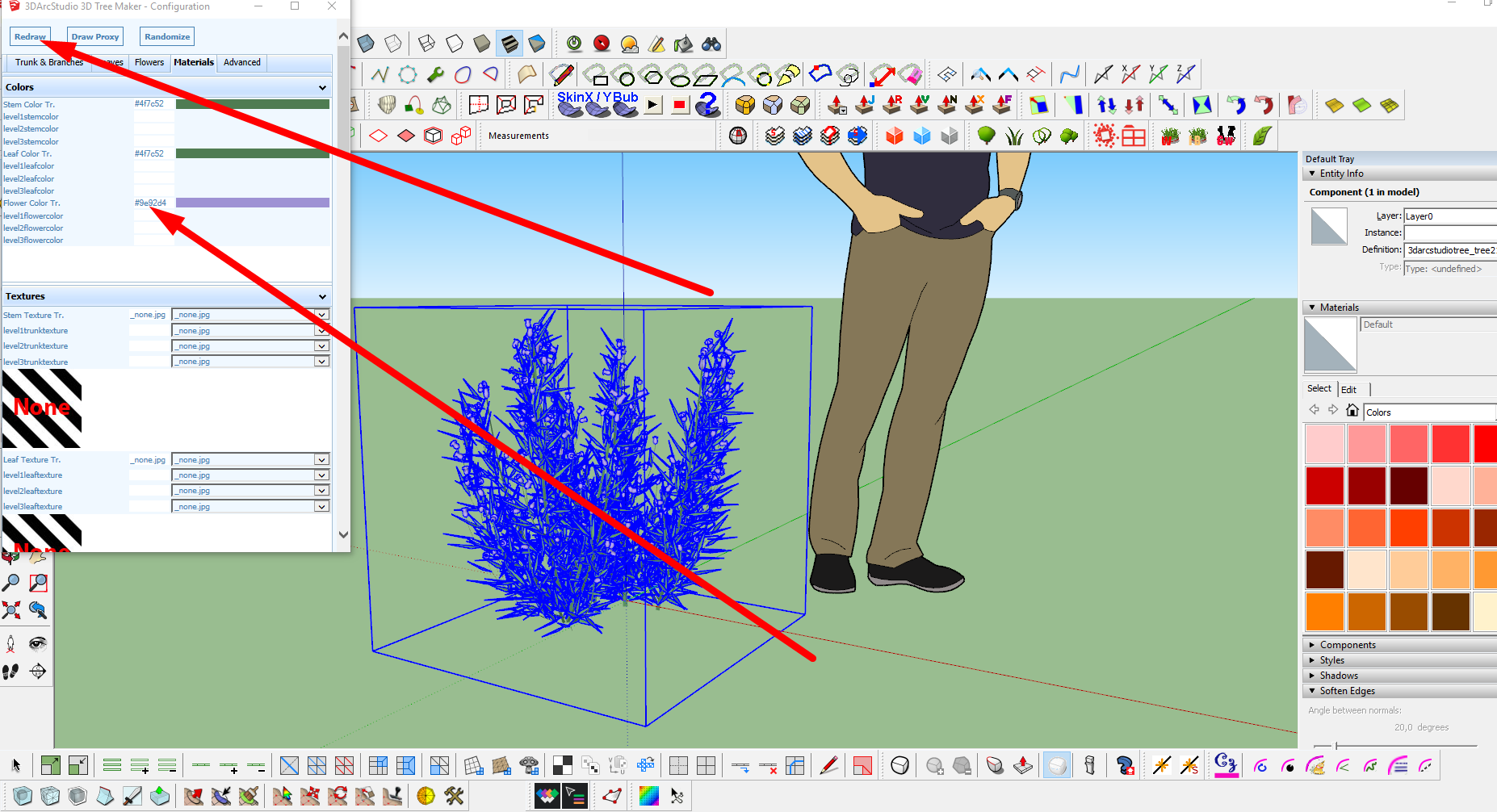Screen dimensions: 1497x812
Task: Collapse the Colors section chevron
Action: (x=322, y=87)
